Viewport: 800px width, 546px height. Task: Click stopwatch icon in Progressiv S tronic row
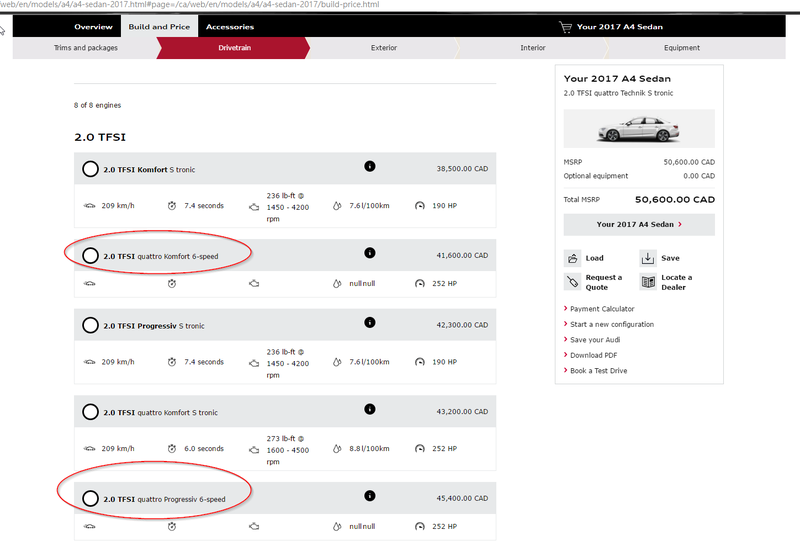(172, 362)
